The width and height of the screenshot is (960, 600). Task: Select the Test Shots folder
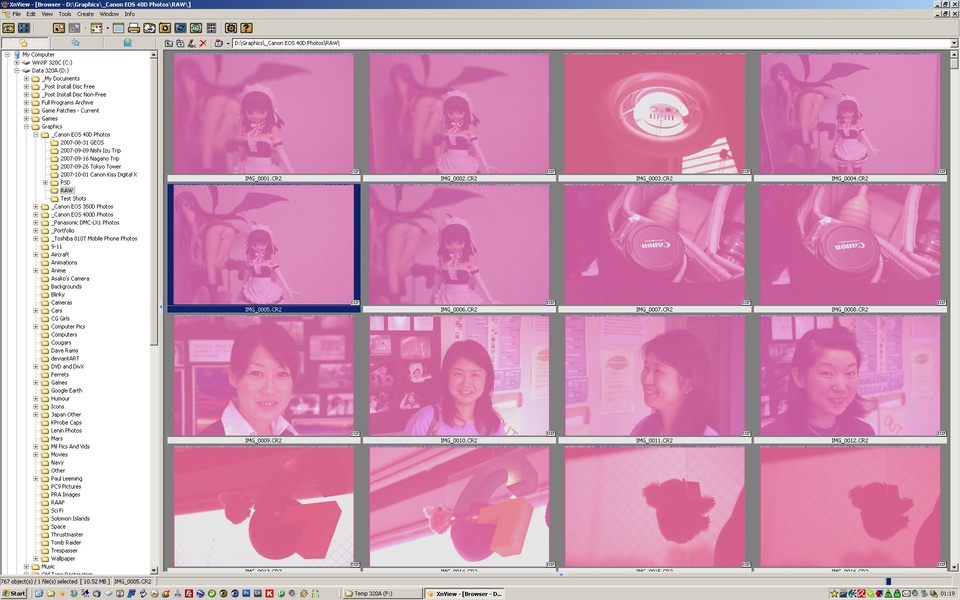point(73,198)
